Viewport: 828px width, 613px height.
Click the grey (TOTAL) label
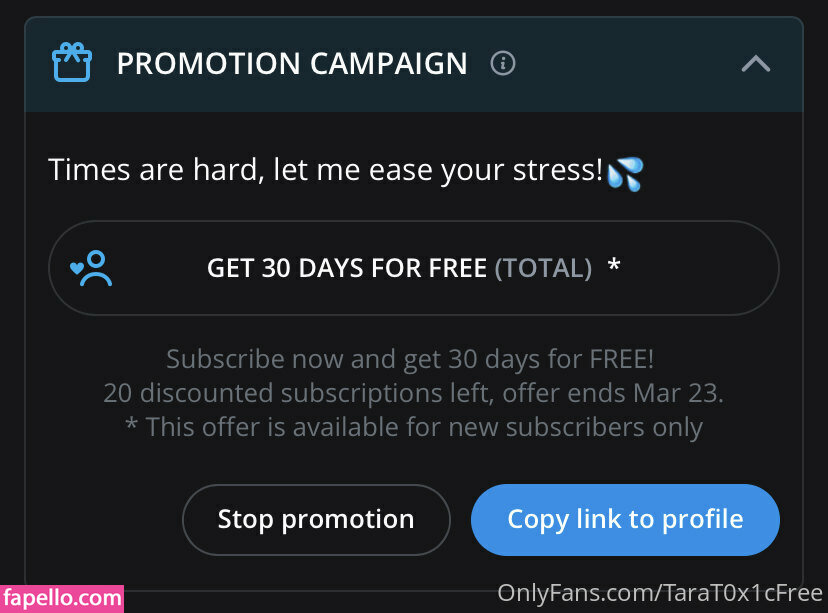coord(543,268)
